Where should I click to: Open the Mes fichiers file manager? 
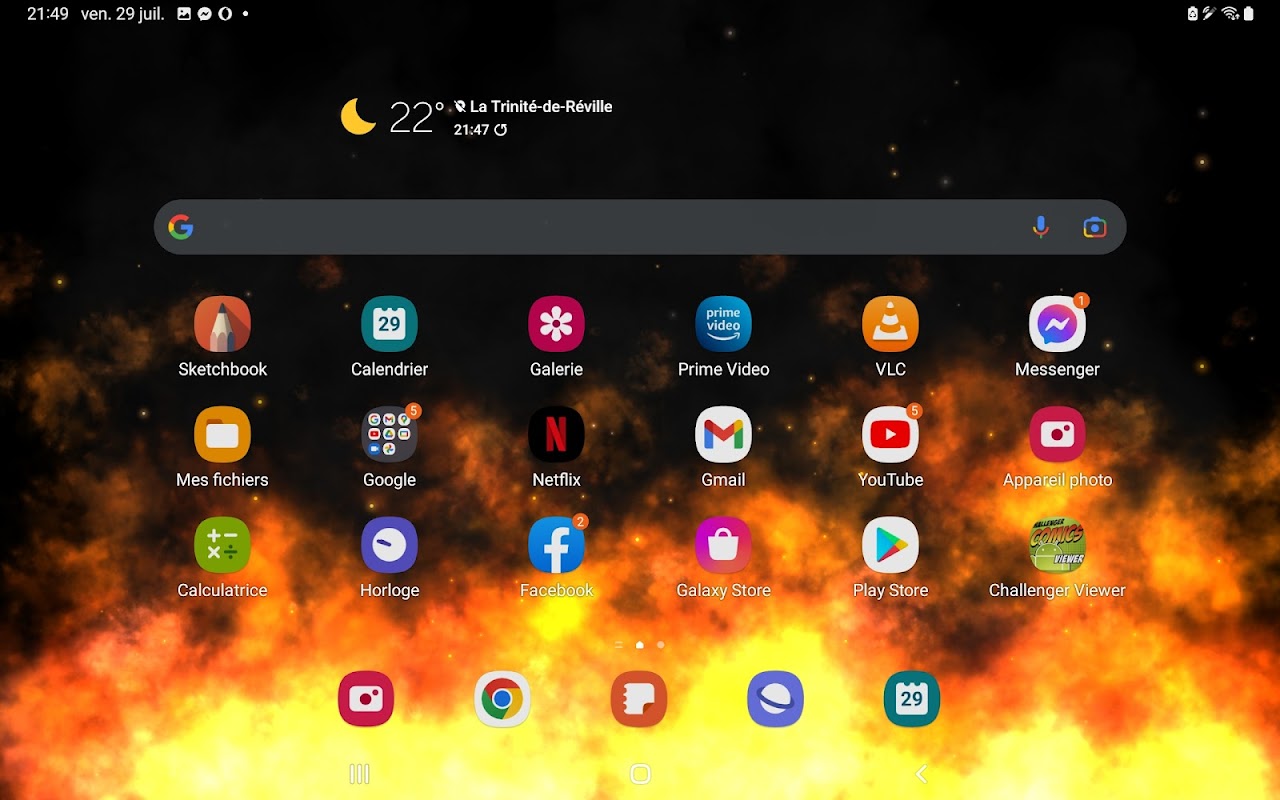tap(222, 435)
